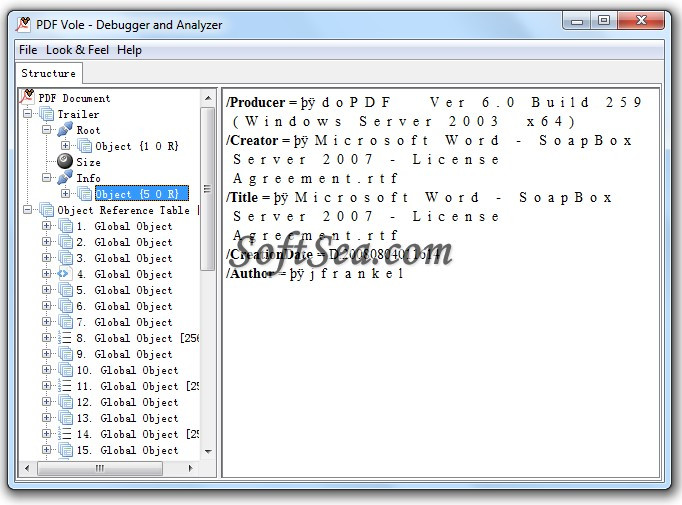Collapse the Object Reference Table node
The width and height of the screenshot is (682, 505).
(x=27, y=210)
